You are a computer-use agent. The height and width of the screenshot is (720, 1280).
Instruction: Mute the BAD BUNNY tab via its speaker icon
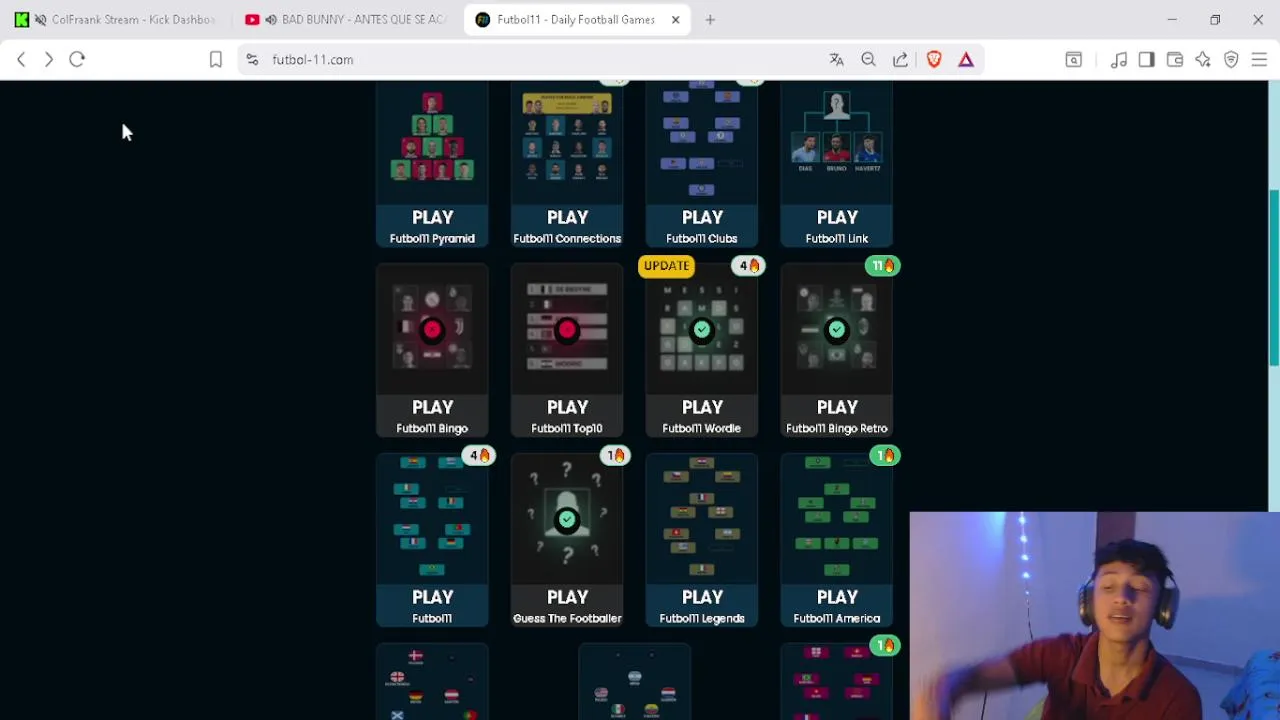click(x=271, y=20)
